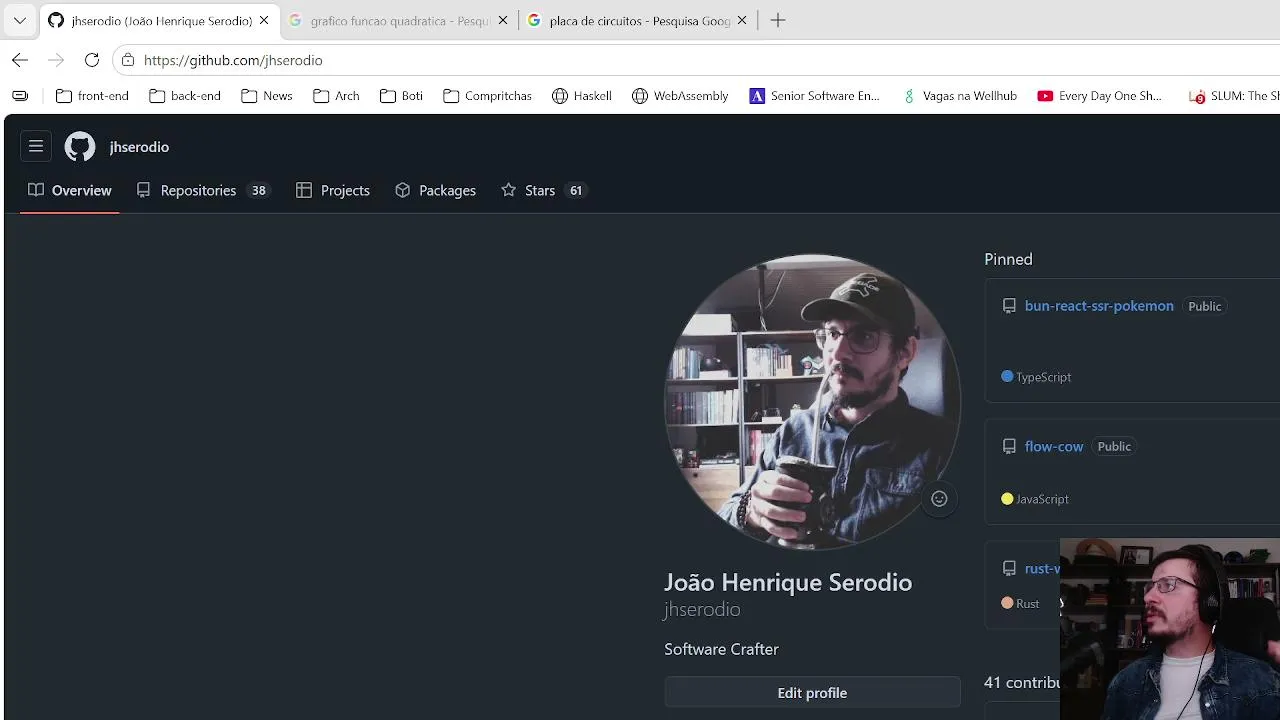Click the repo icon beside the rust repository
The width and height of the screenshot is (1280, 720).
pyautogui.click(x=1009, y=568)
